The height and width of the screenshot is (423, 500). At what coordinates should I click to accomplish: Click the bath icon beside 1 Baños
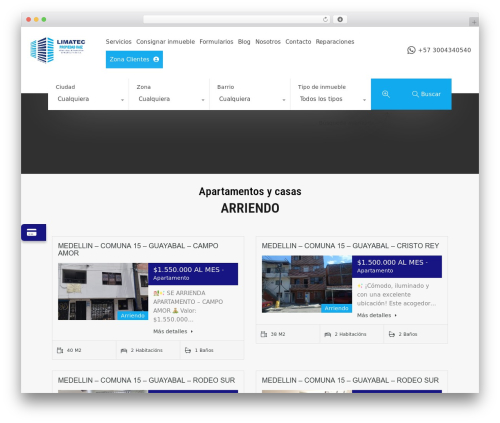click(x=188, y=350)
